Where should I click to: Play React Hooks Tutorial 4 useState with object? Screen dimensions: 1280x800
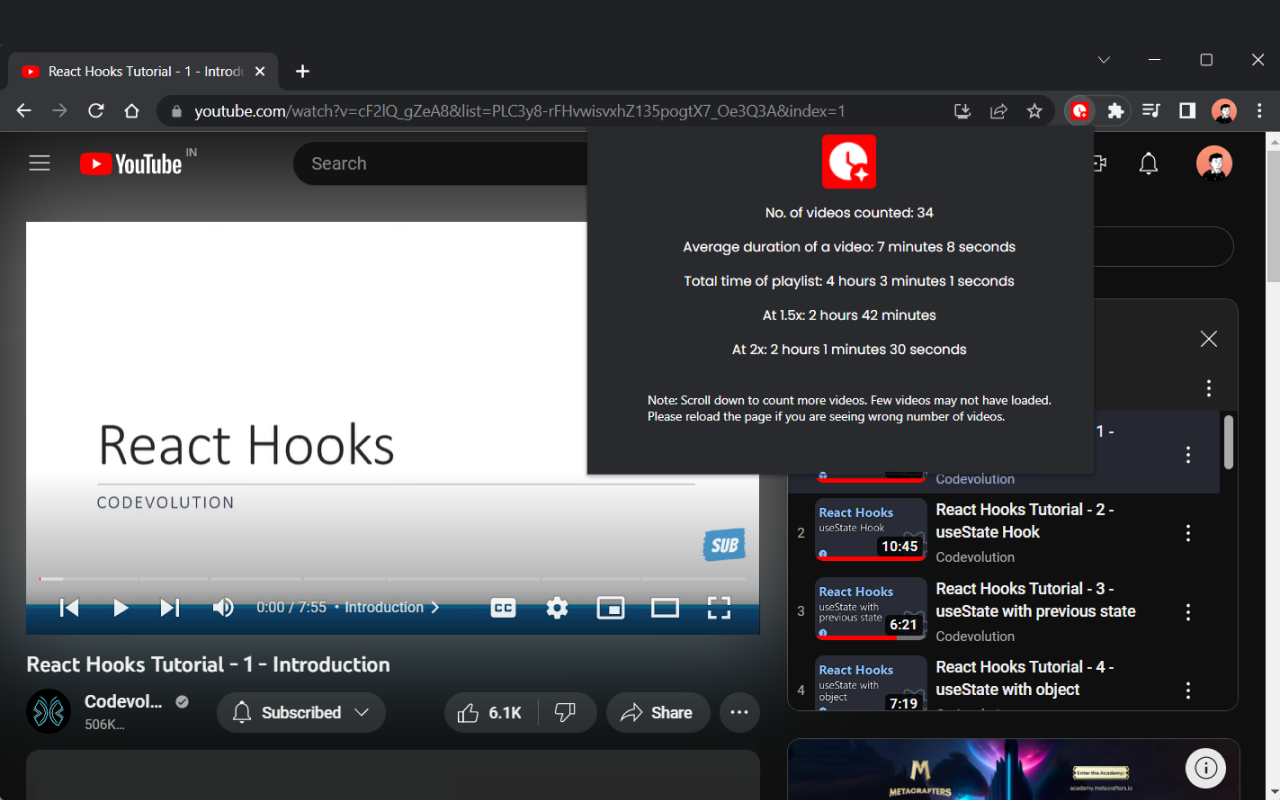[1025, 678]
